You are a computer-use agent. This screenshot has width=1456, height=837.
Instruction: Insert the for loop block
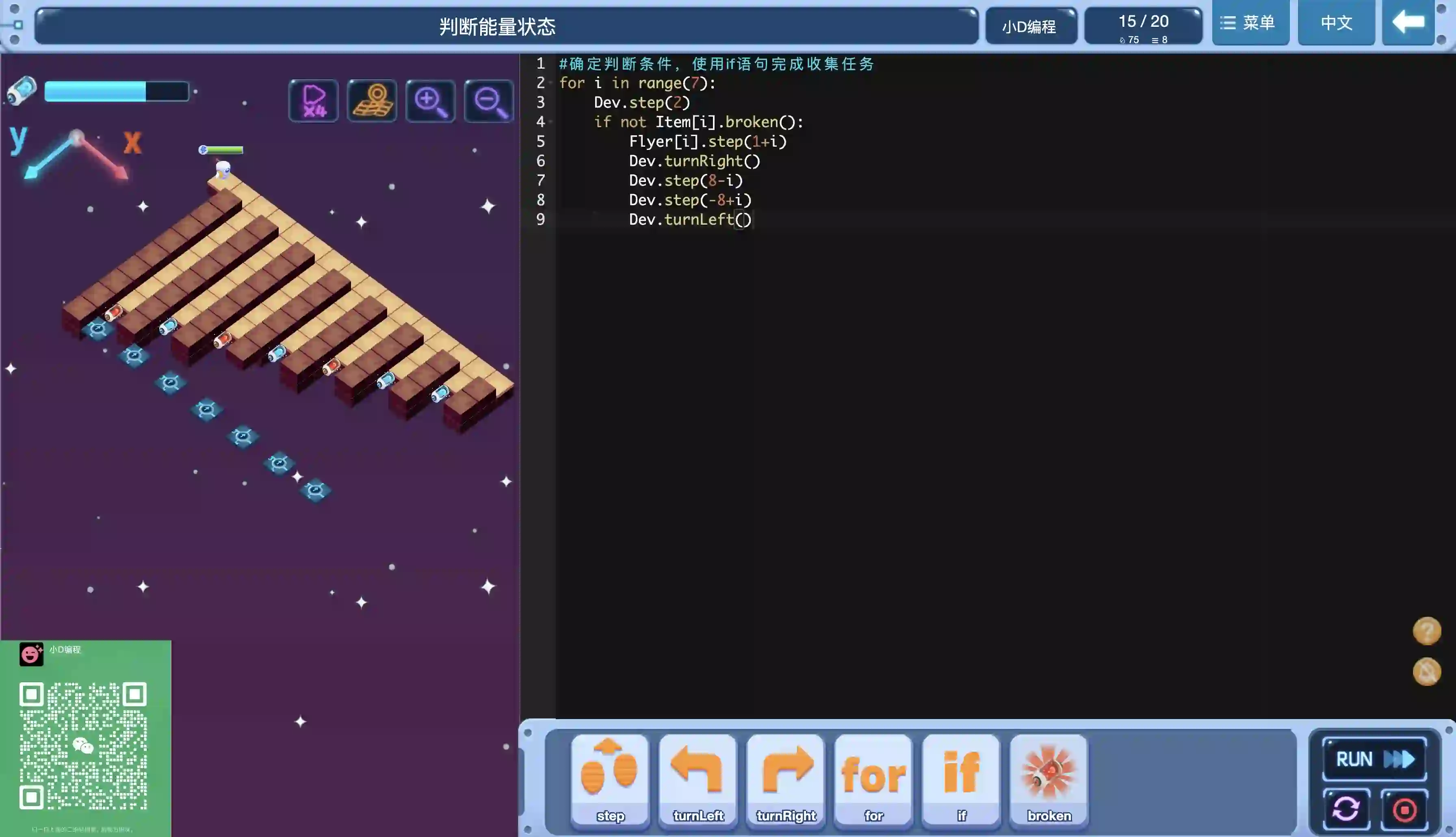tap(873, 780)
